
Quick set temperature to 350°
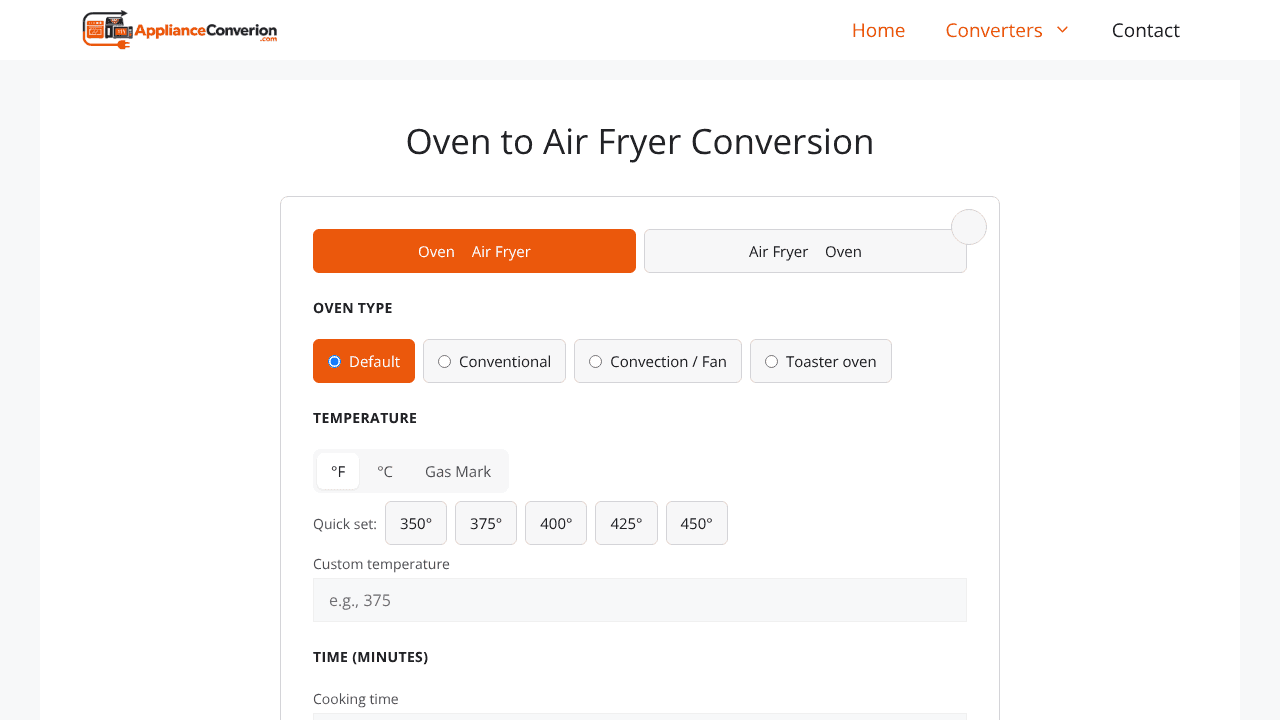(x=416, y=523)
